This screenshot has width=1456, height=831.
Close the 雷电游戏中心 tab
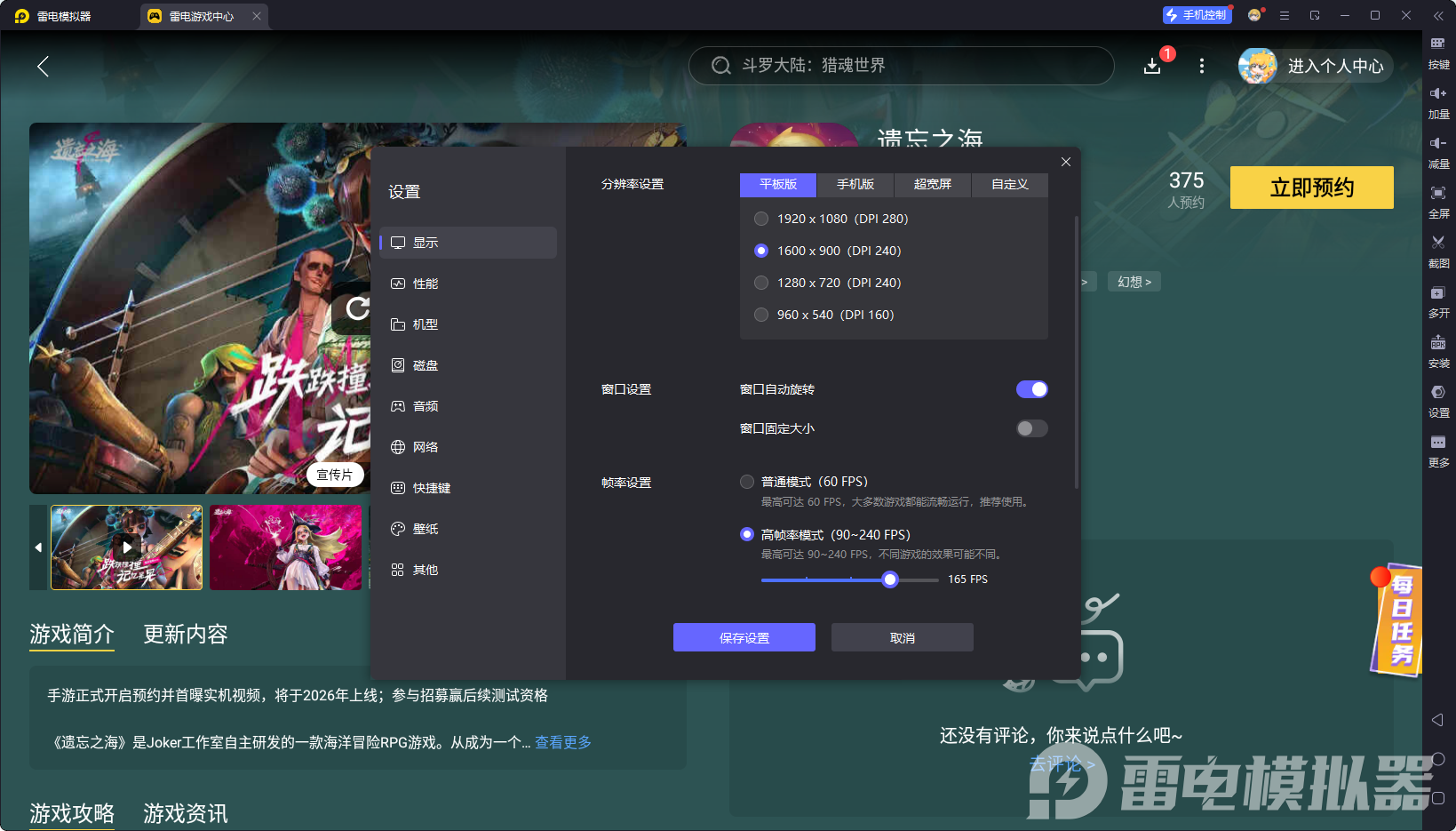click(x=257, y=16)
